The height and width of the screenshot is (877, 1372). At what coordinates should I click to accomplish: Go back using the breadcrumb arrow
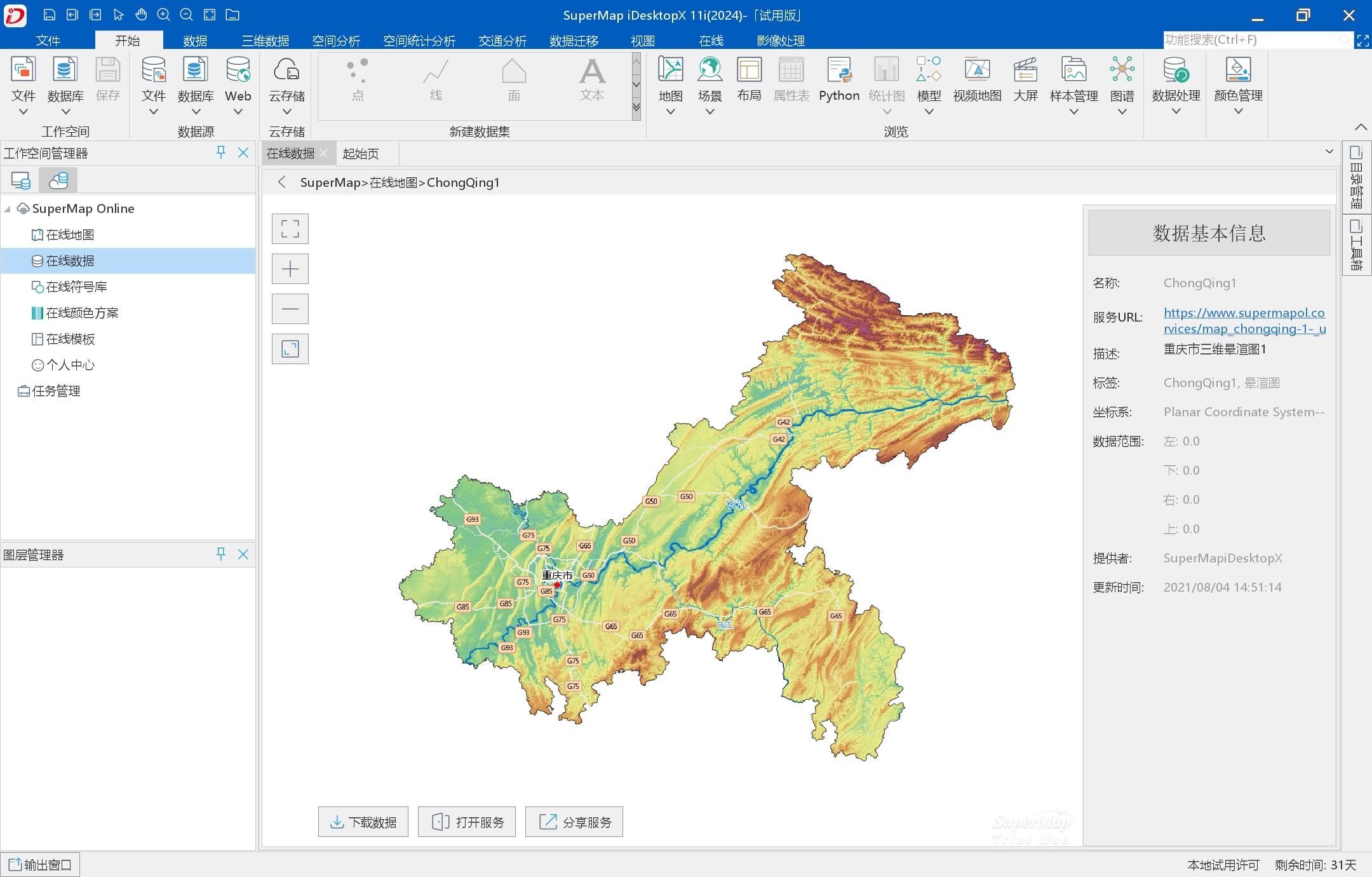point(281,182)
